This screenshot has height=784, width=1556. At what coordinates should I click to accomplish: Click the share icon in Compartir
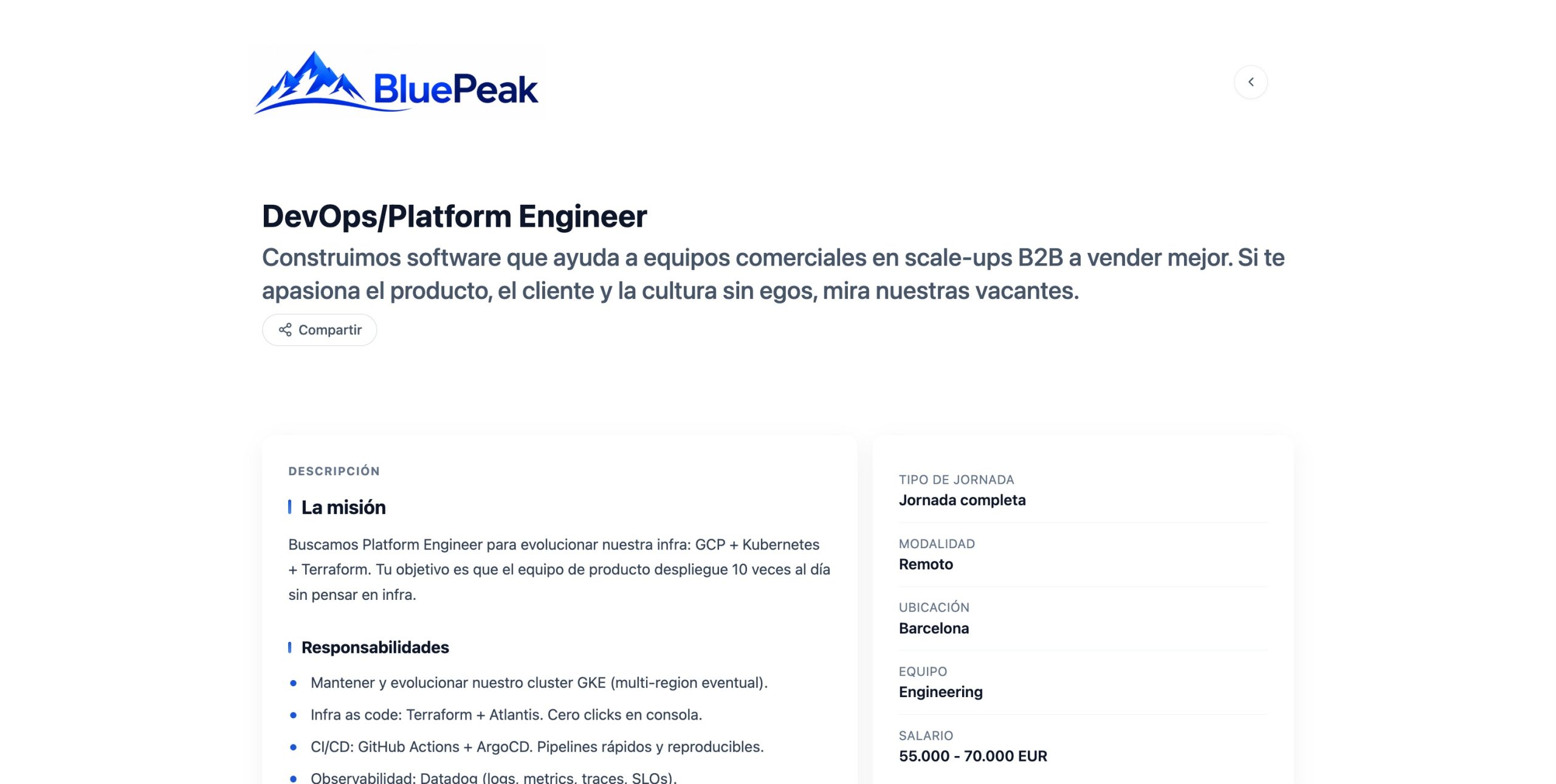pos(285,330)
